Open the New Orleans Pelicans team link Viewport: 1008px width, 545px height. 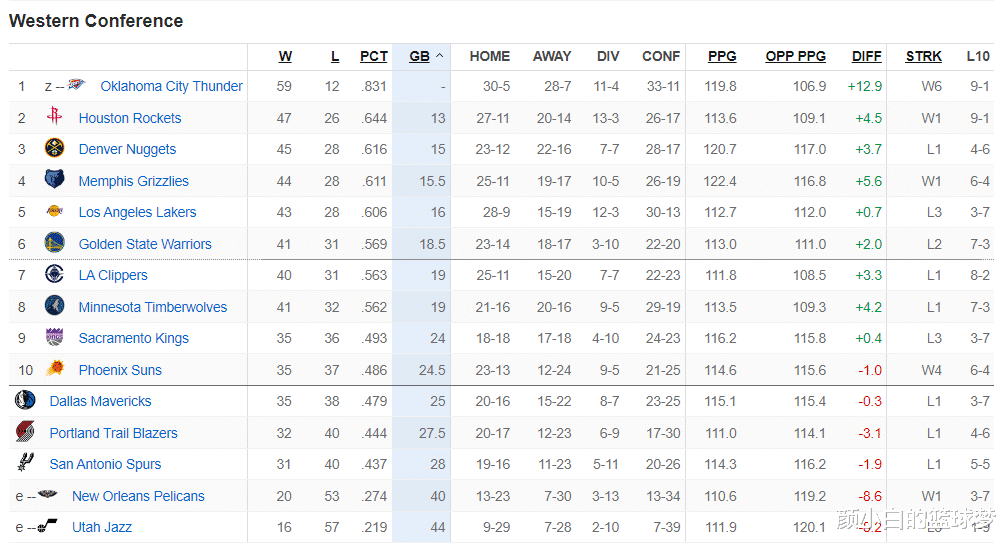pyautogui.click(x=138, y=496)
